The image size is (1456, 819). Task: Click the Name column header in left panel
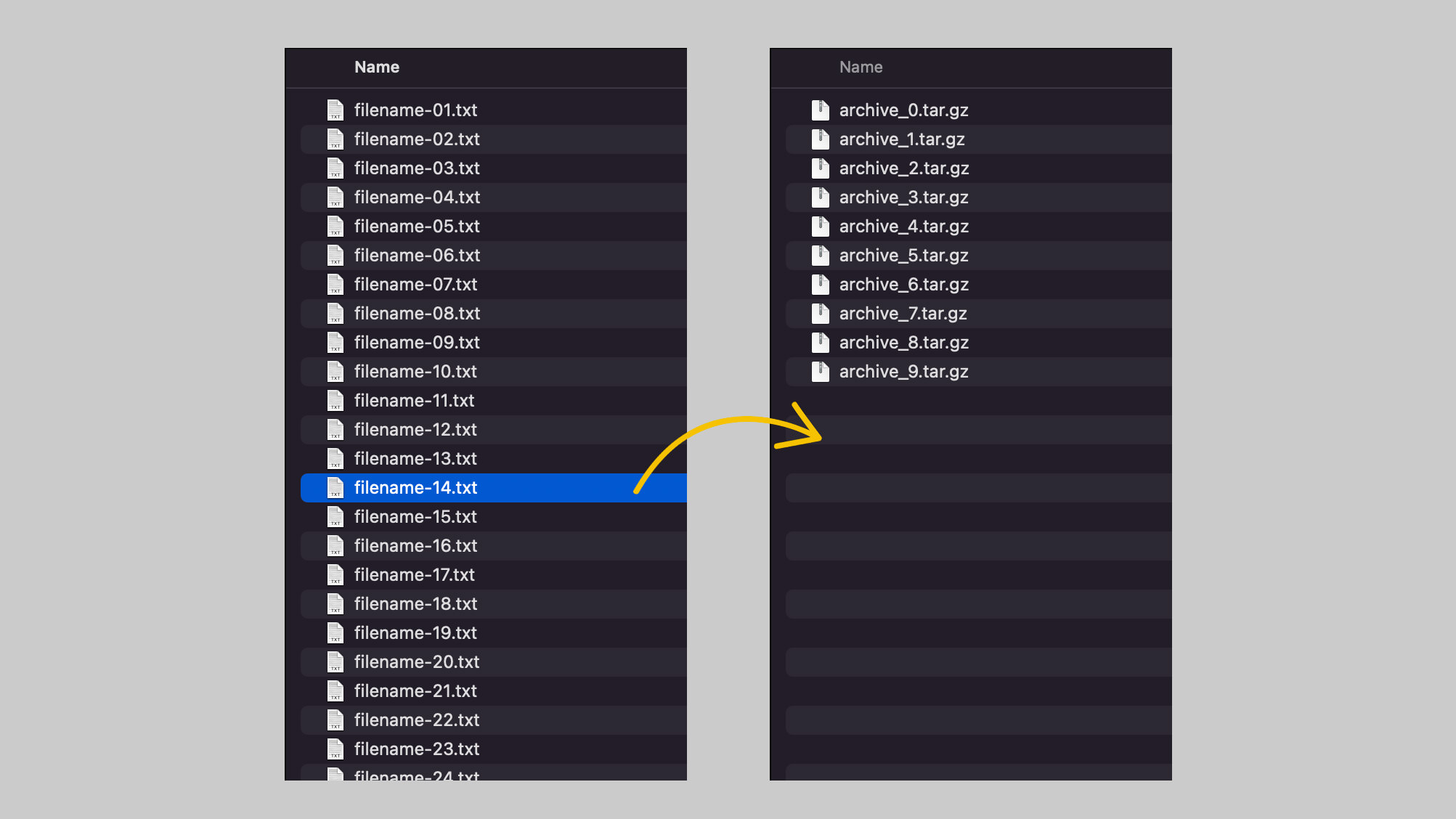[378, 67]
